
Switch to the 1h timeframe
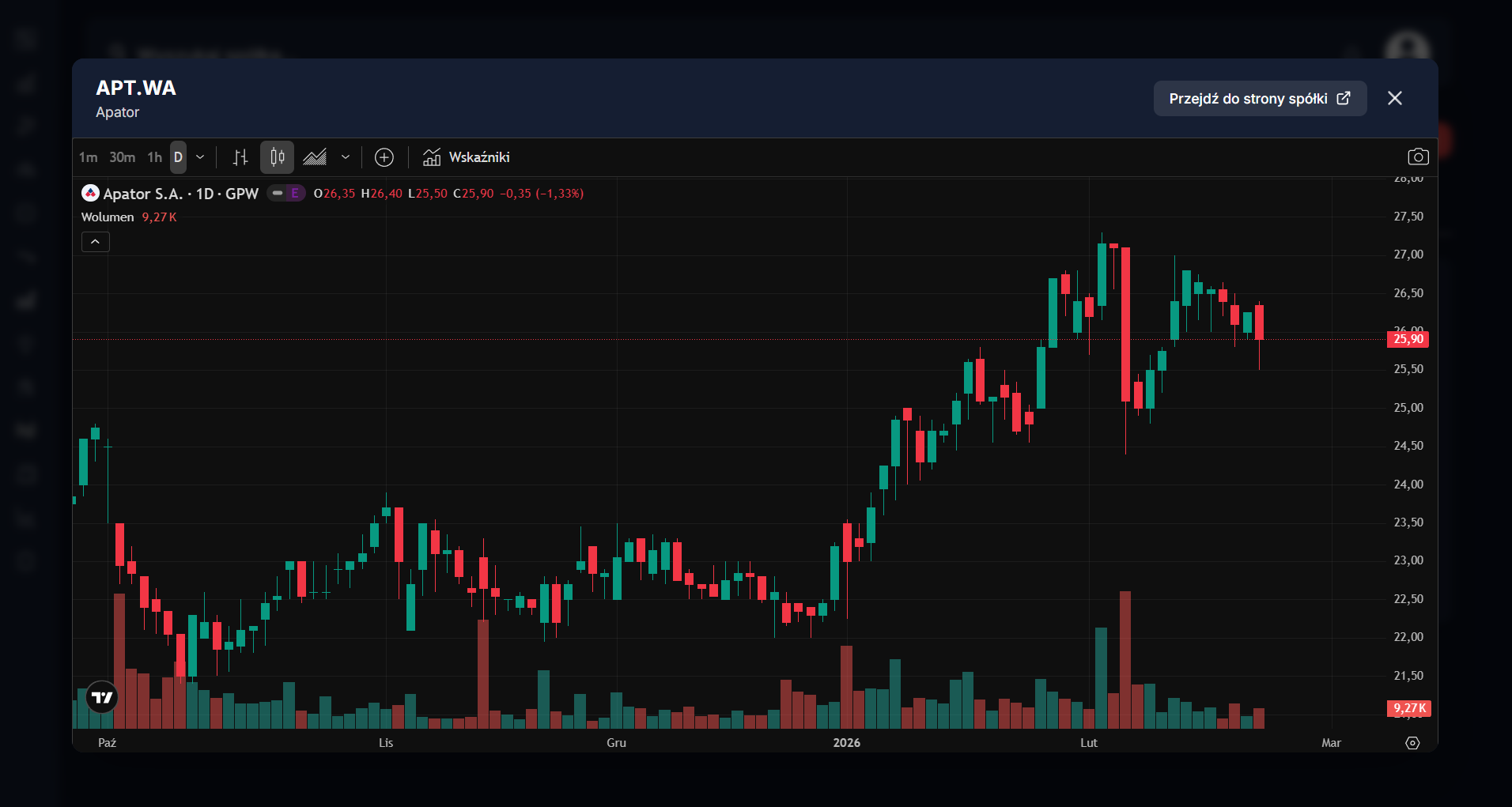[154, 157]
